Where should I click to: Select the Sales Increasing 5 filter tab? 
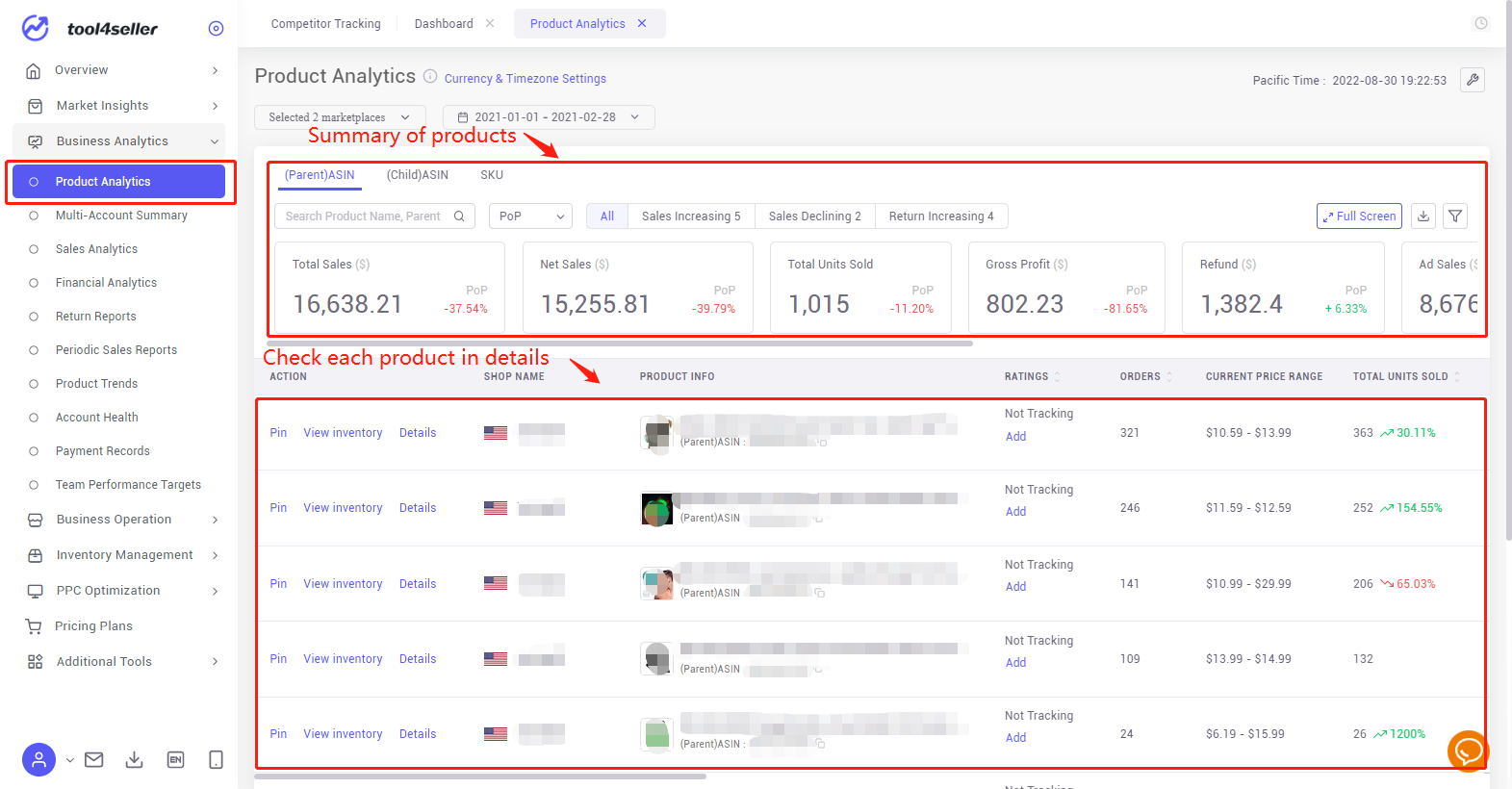pos(691,216)
